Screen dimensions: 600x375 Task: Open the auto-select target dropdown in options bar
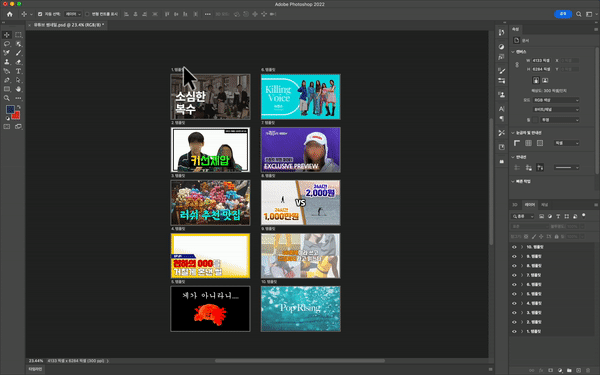73,14
